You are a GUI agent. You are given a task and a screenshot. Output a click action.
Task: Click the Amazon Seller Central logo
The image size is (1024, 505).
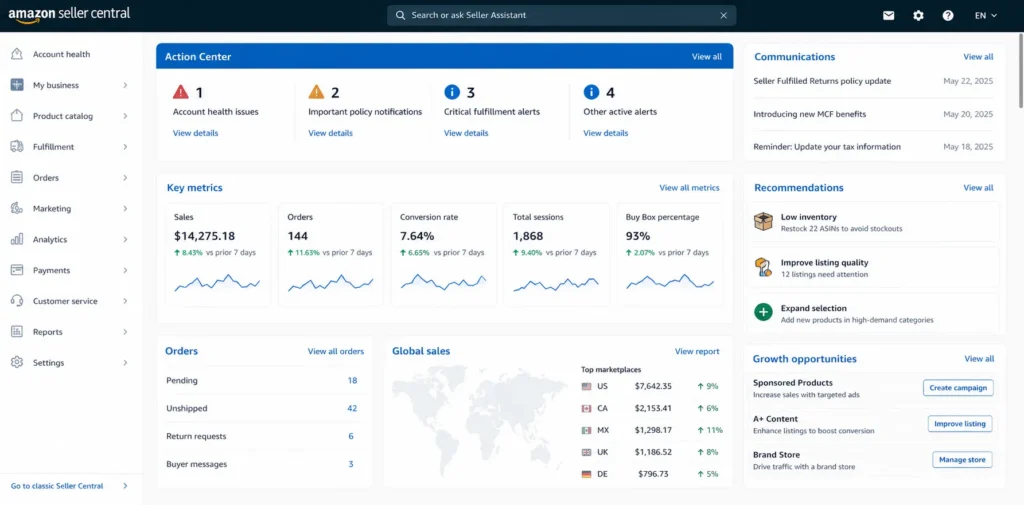(69, 15)
